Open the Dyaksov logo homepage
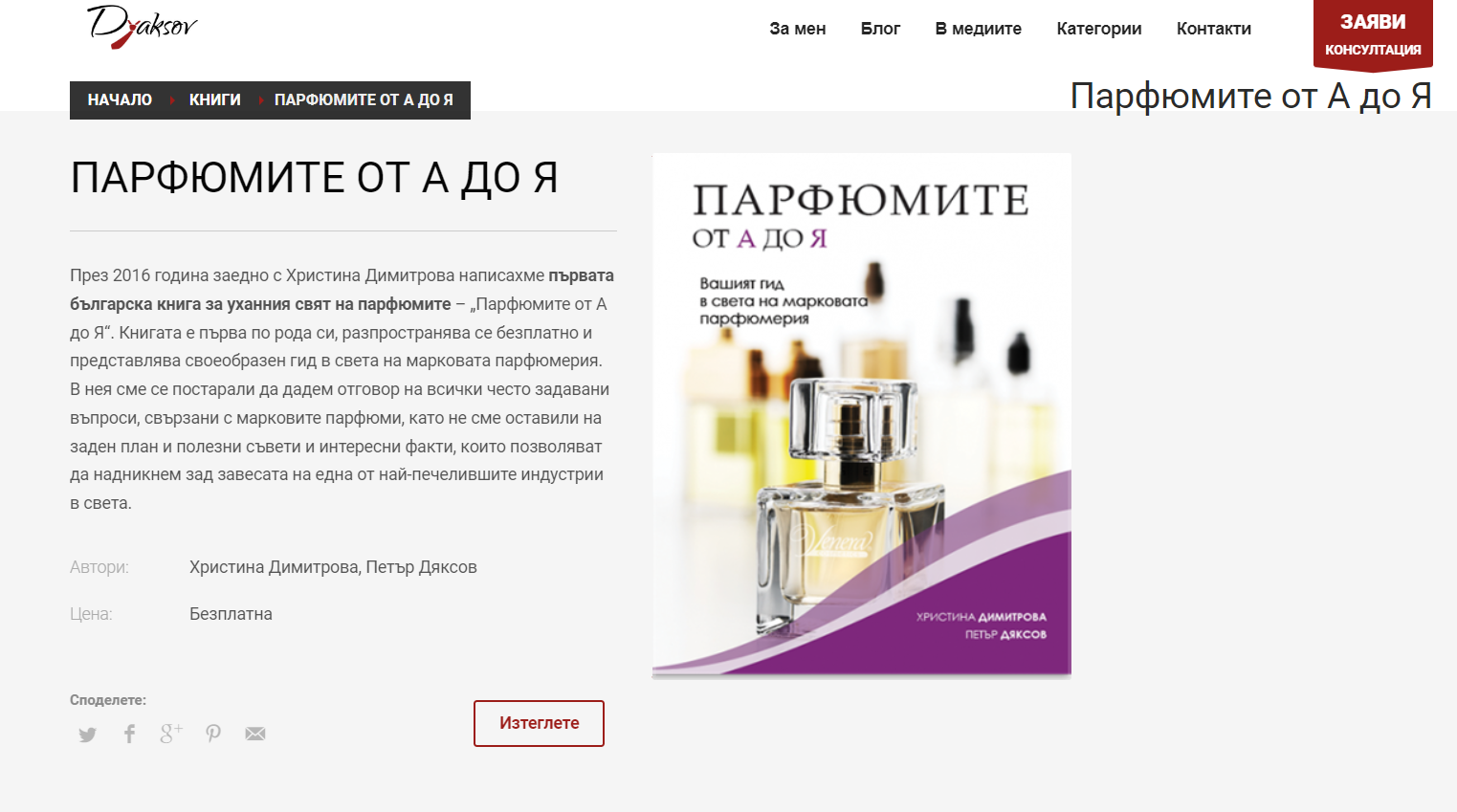Viewport: 1457px width, 812px height. [x=142, y=26]
